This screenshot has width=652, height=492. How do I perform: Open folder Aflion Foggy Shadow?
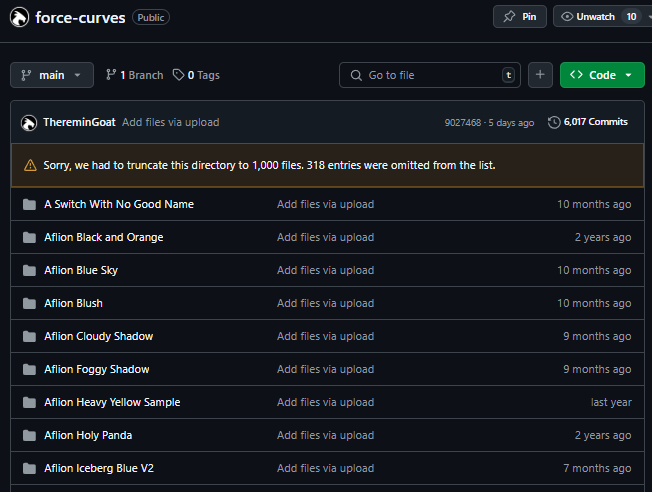click(x=97, y=369)
